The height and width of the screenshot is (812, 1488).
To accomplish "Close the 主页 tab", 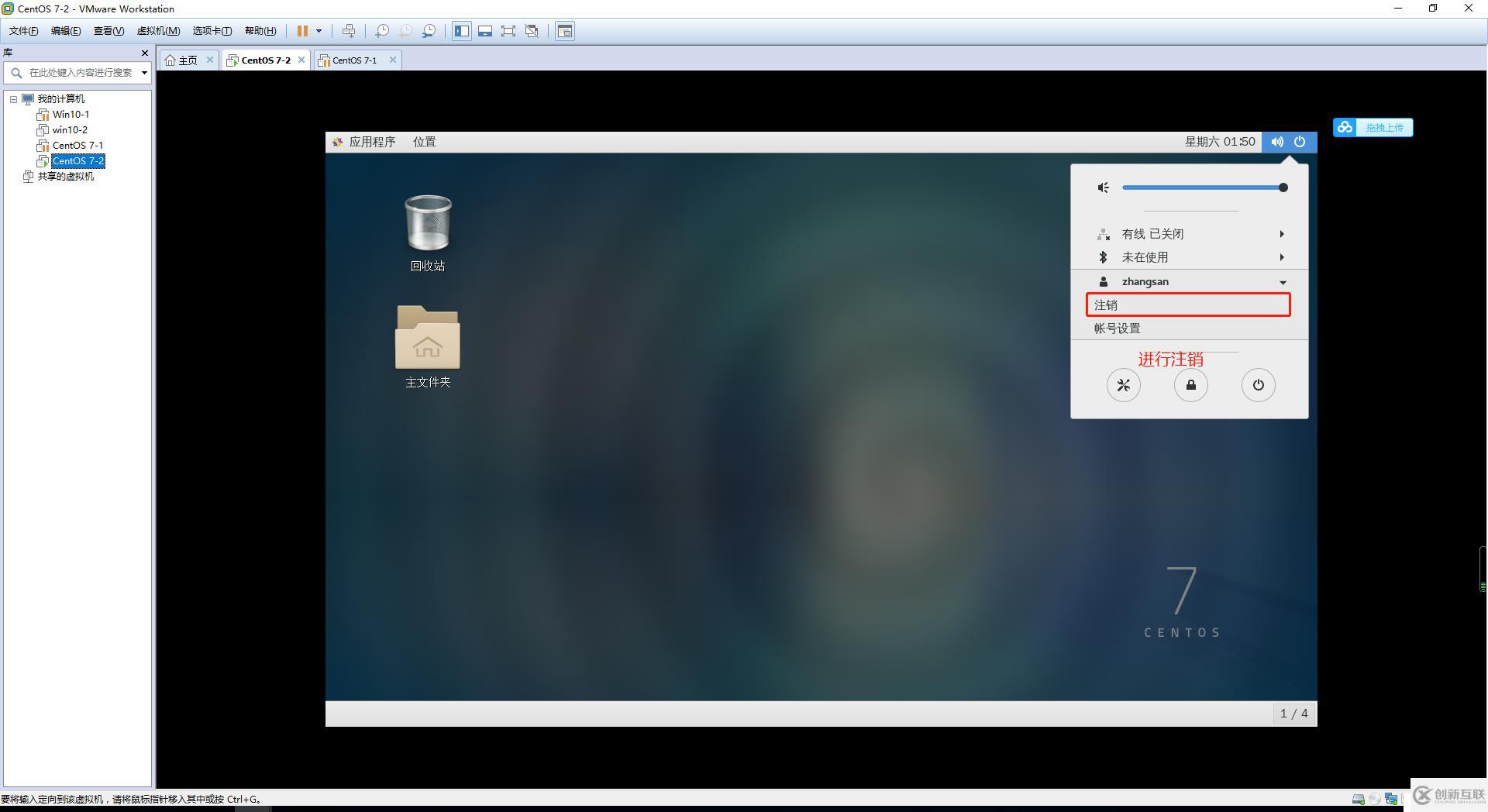I will [x=209, y=60].
